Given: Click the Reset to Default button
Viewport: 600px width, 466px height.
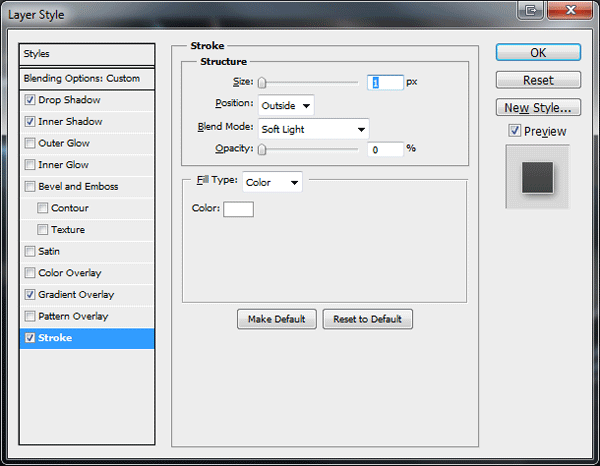Looking at the screenshot, I should coord(367,319).
